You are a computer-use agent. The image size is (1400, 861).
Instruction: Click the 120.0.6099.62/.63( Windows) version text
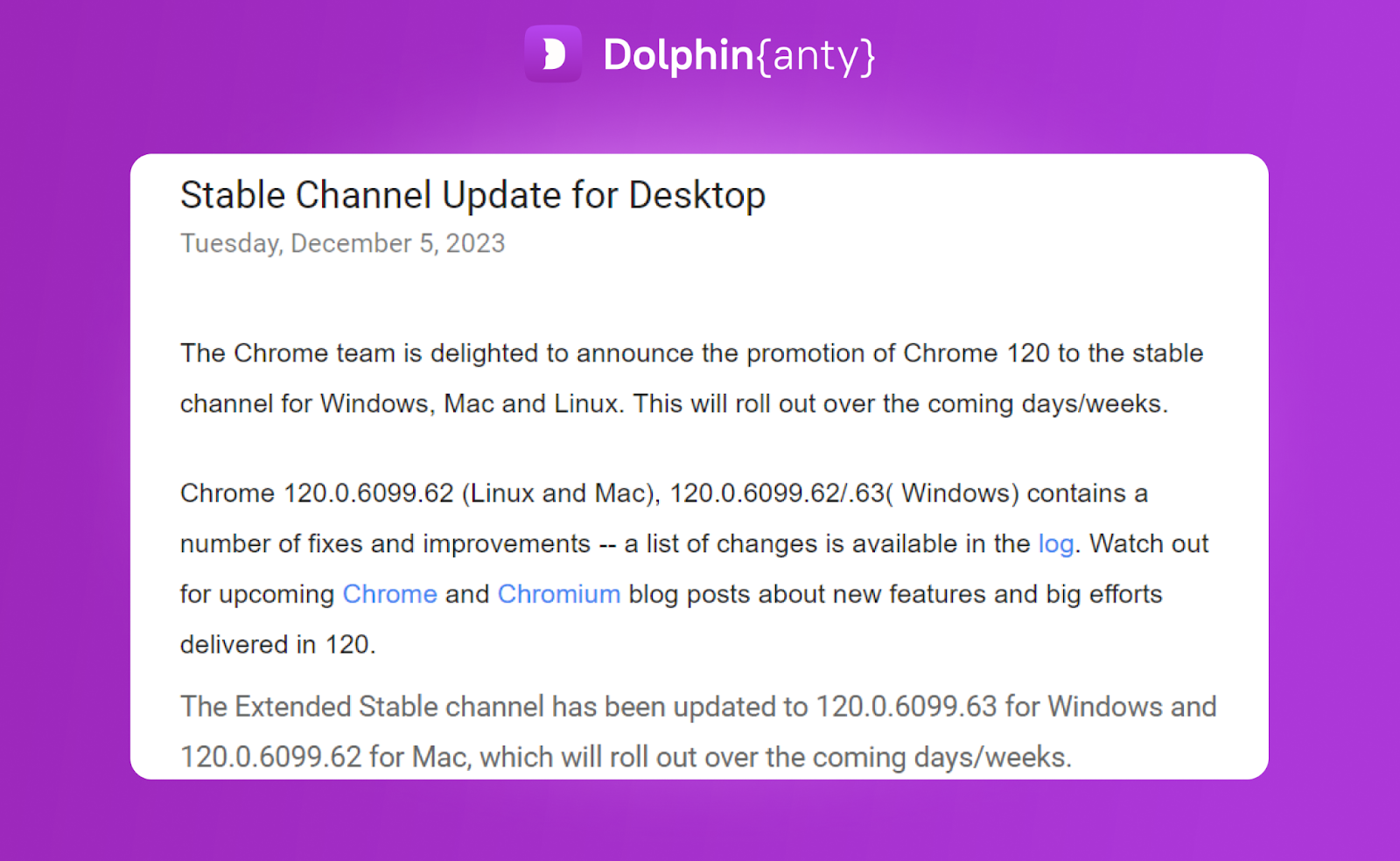coord(844,493)
